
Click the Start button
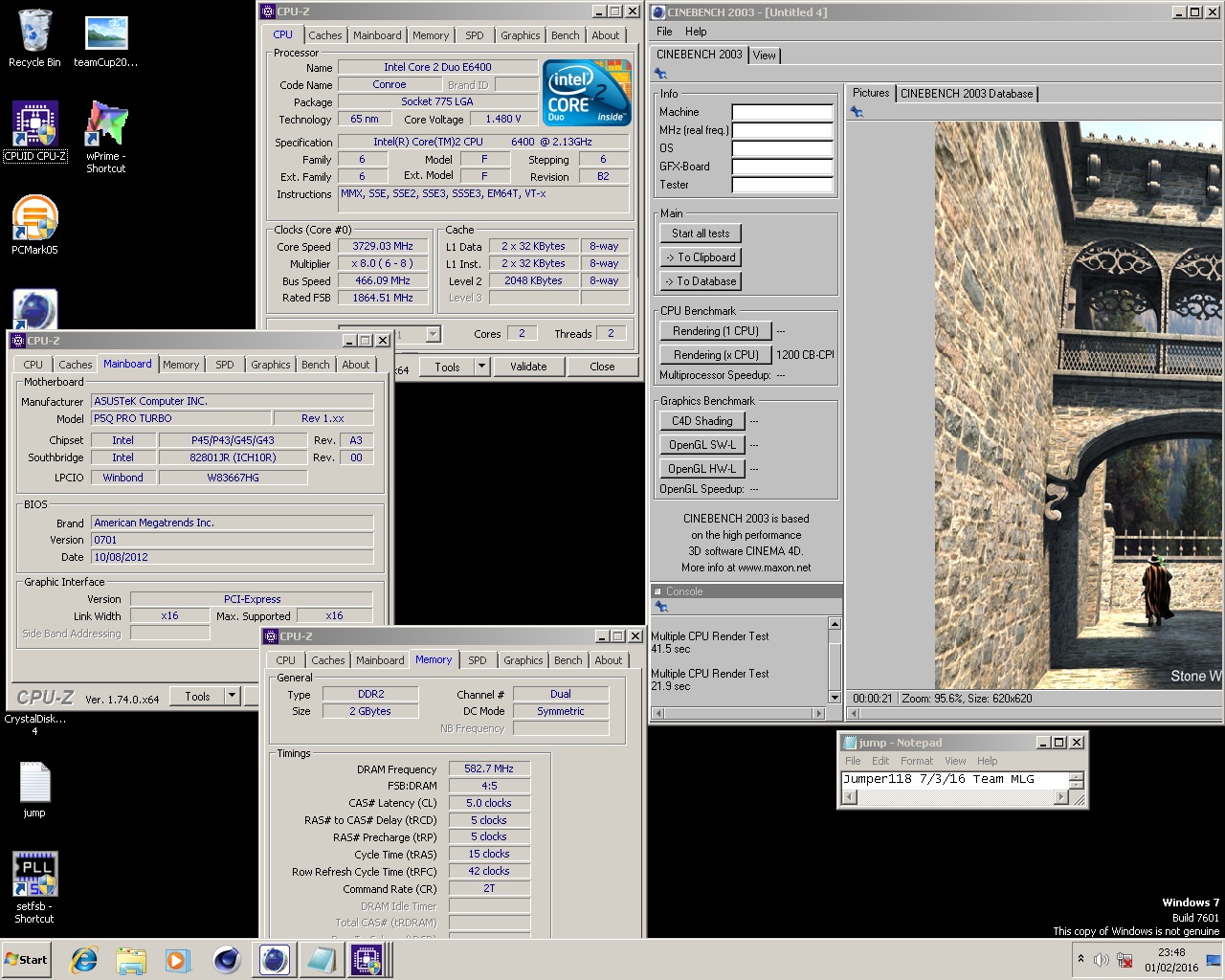[x=27, y=960]
